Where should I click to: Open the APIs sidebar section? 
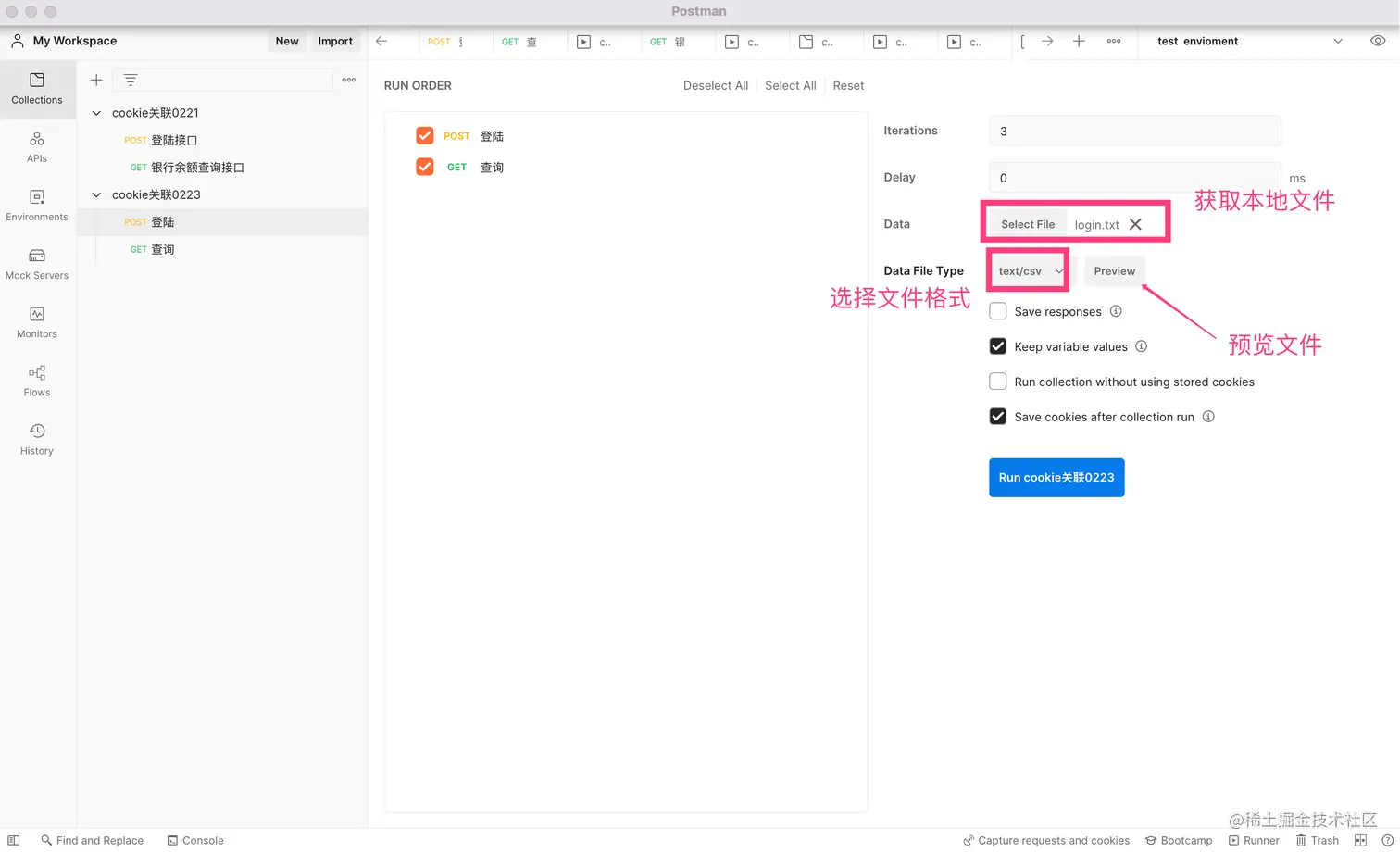coord(37,147)
